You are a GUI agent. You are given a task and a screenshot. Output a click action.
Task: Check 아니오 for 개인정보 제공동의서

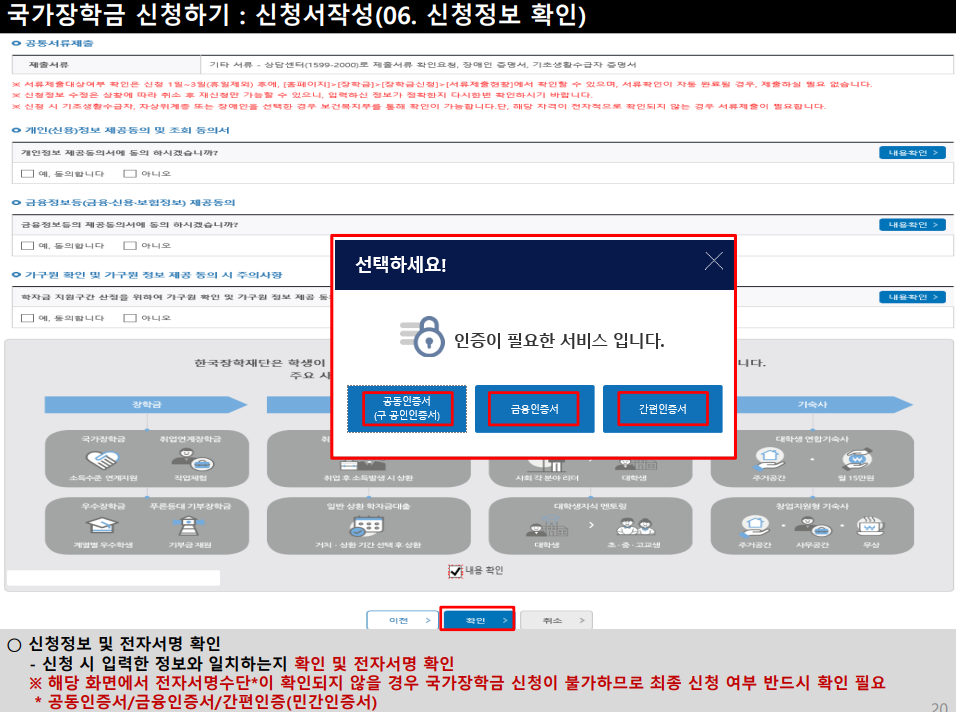click(x=130, y=174)
